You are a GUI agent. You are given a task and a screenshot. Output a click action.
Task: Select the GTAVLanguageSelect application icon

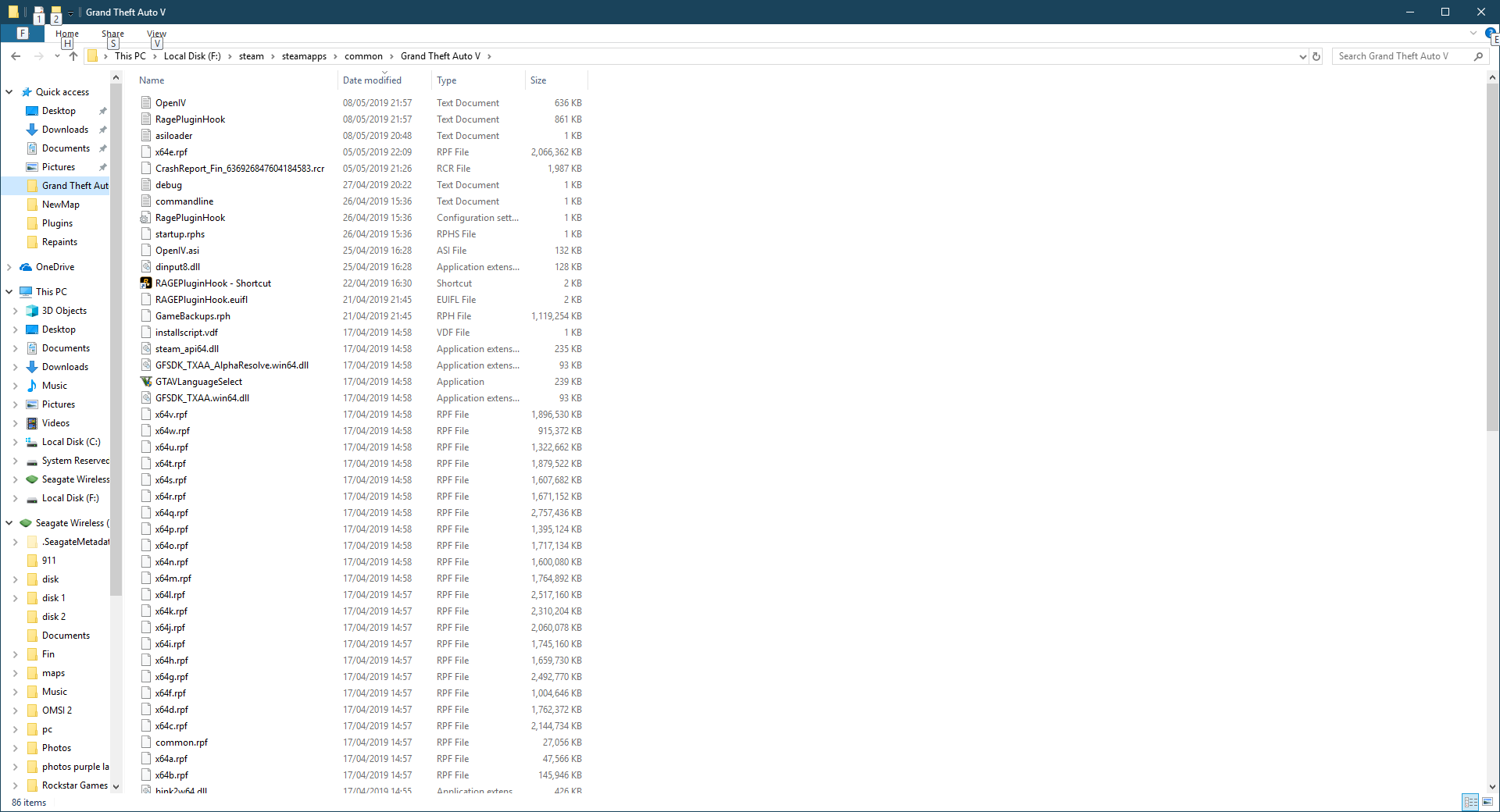(146, 382)
